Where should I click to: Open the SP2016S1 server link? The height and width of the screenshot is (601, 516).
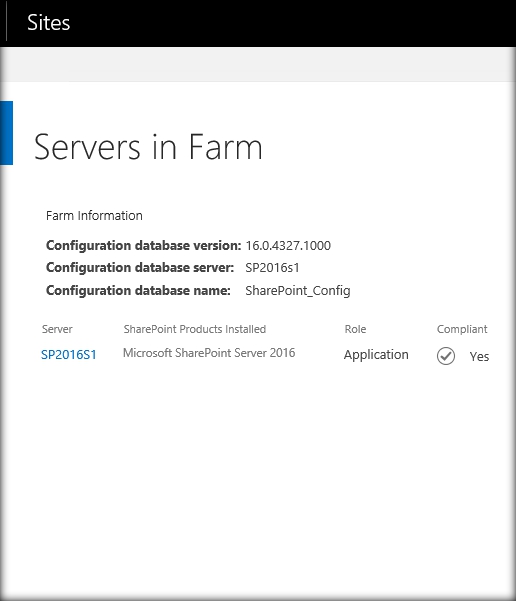point(69,355)
